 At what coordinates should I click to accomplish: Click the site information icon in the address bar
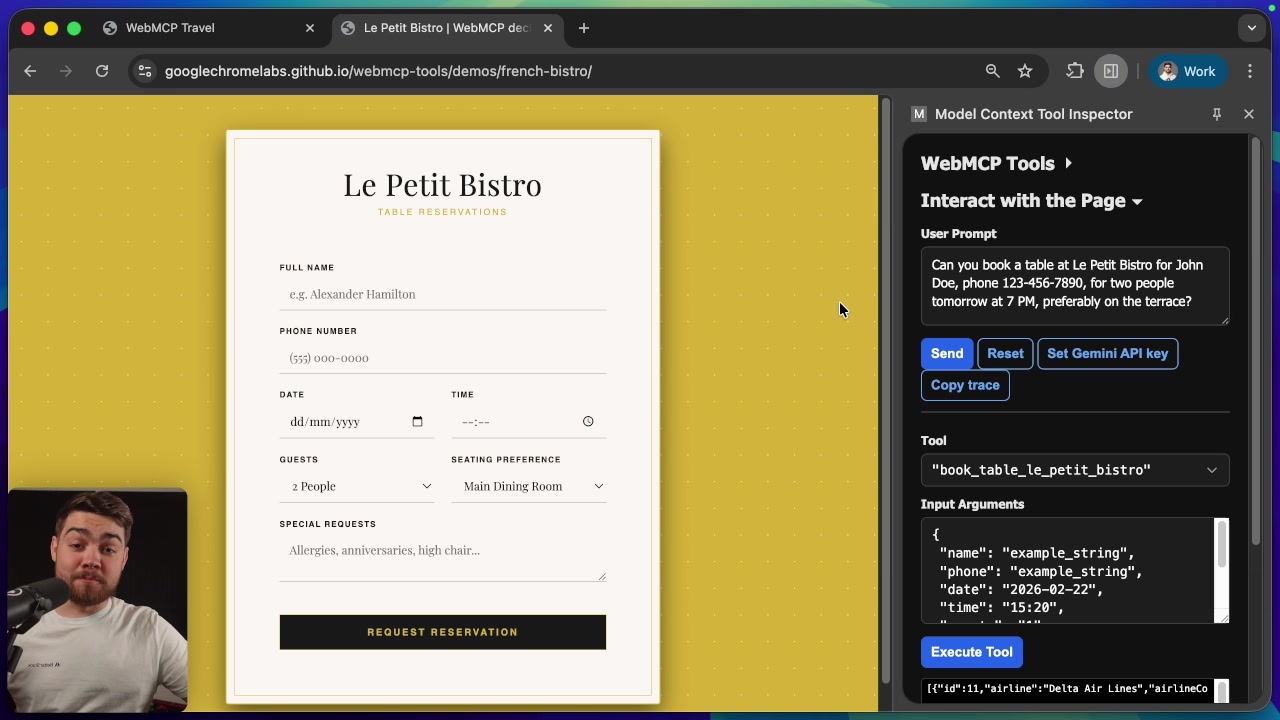click(145, 71)
